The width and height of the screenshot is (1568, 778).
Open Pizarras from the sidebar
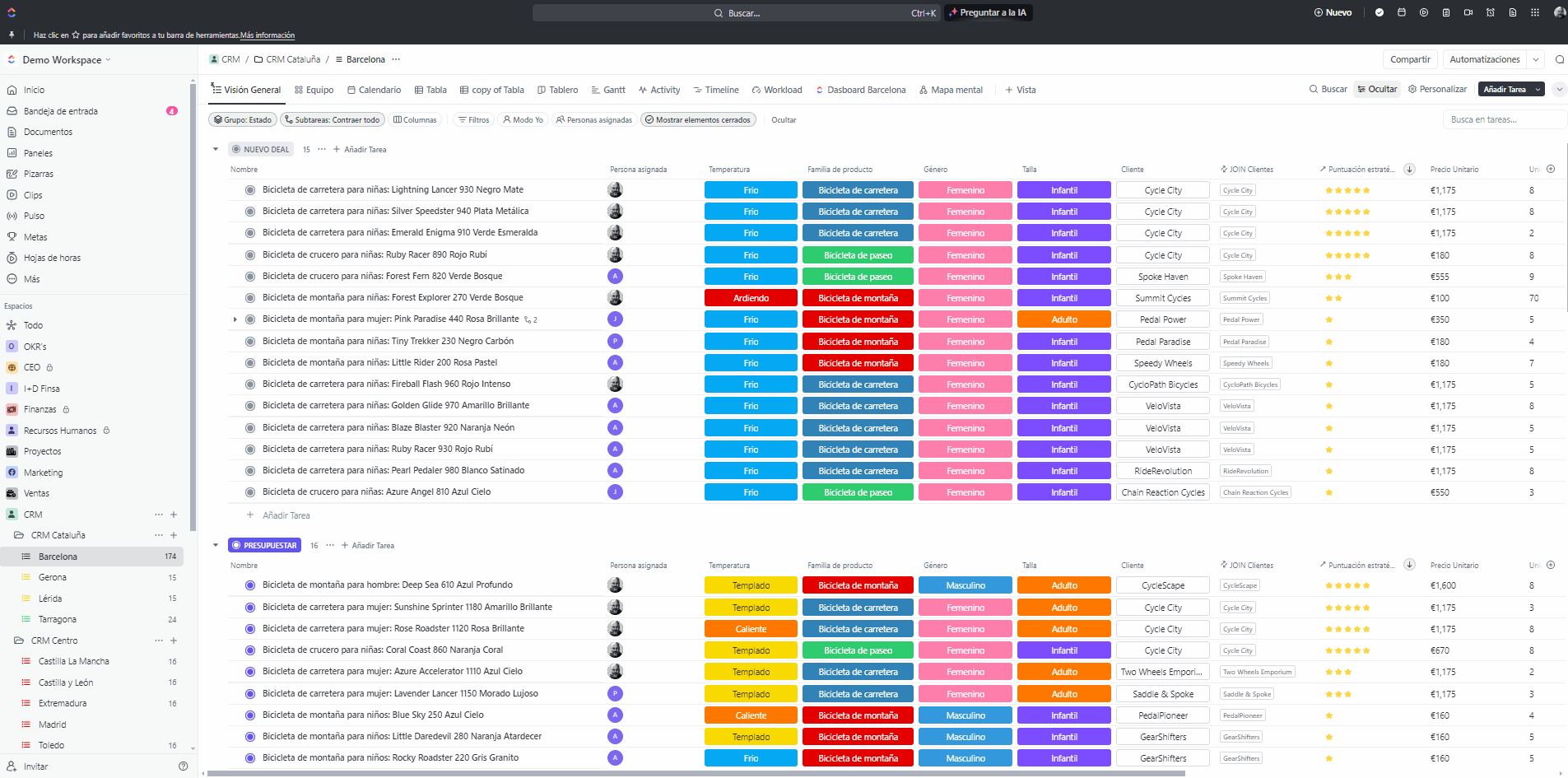click(38, 174)
